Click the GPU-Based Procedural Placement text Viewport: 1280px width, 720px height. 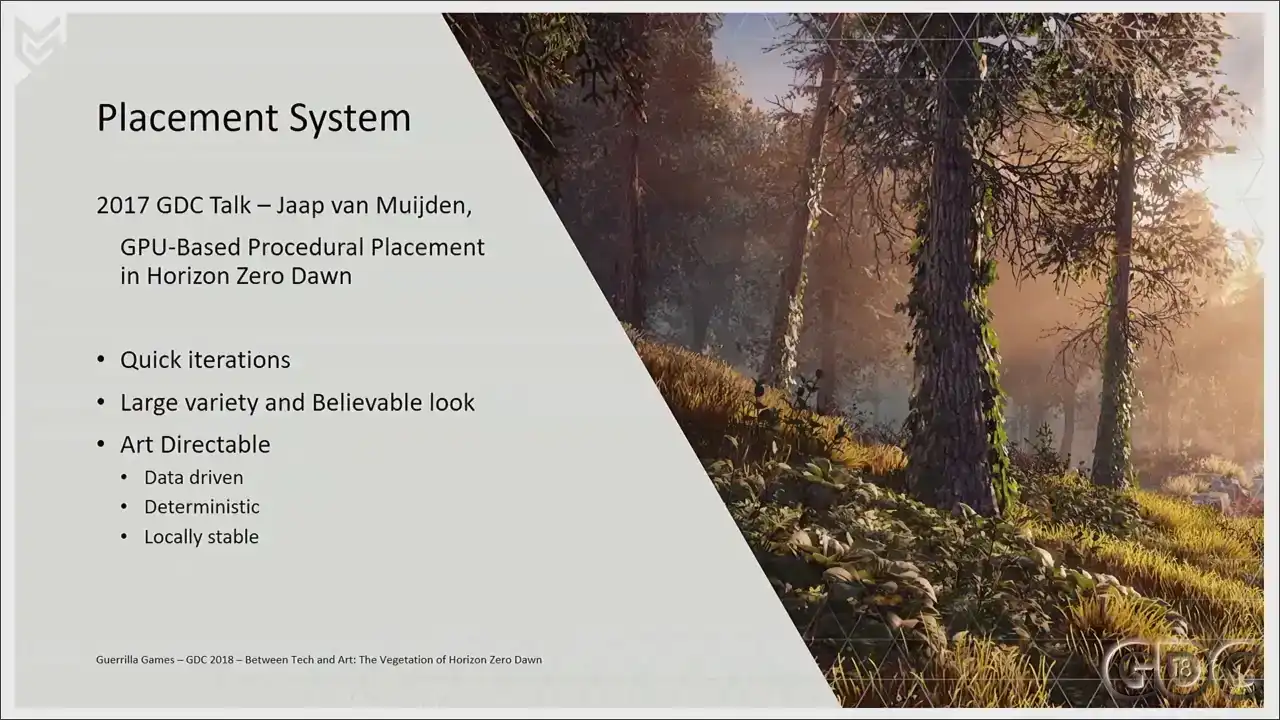(302, 247)
